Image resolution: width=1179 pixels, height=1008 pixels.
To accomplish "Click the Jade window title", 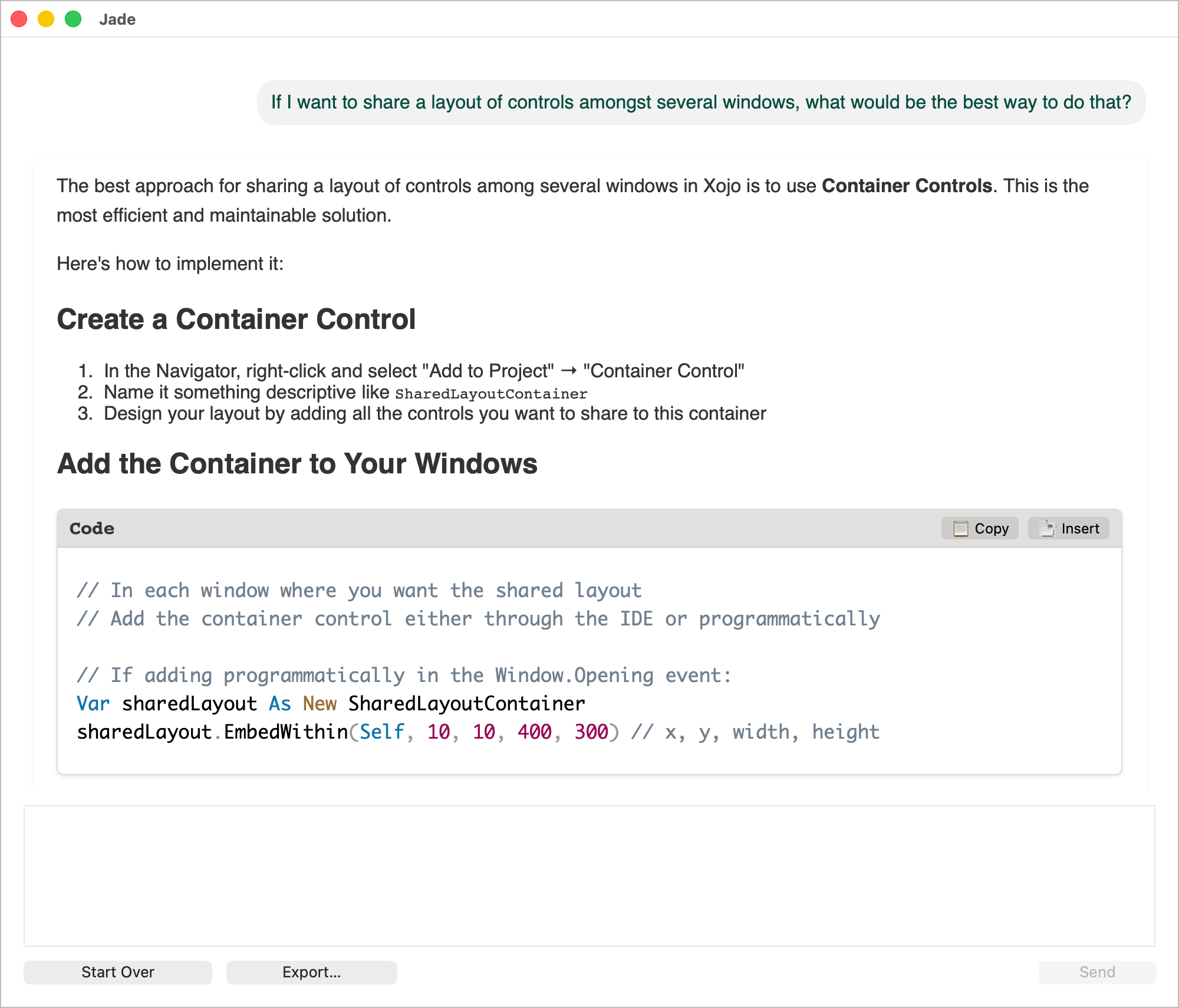I will tap(117, 19).
